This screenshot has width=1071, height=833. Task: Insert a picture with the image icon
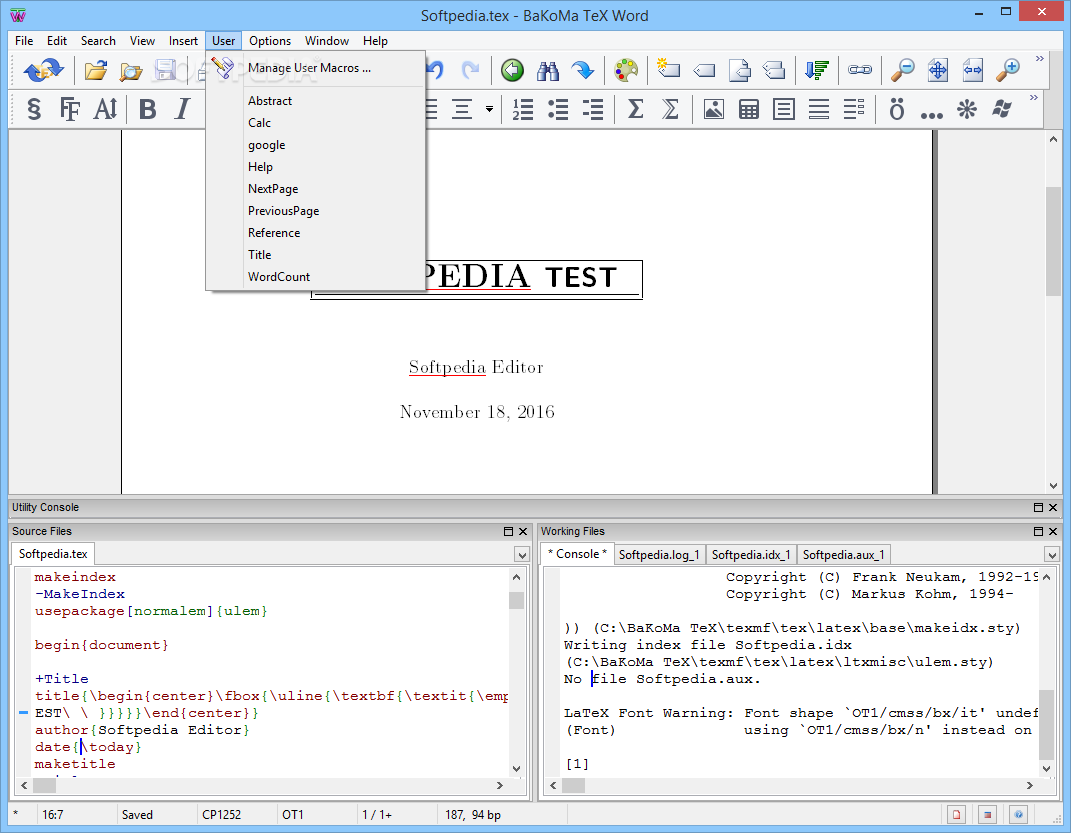(x=713, y=109)
